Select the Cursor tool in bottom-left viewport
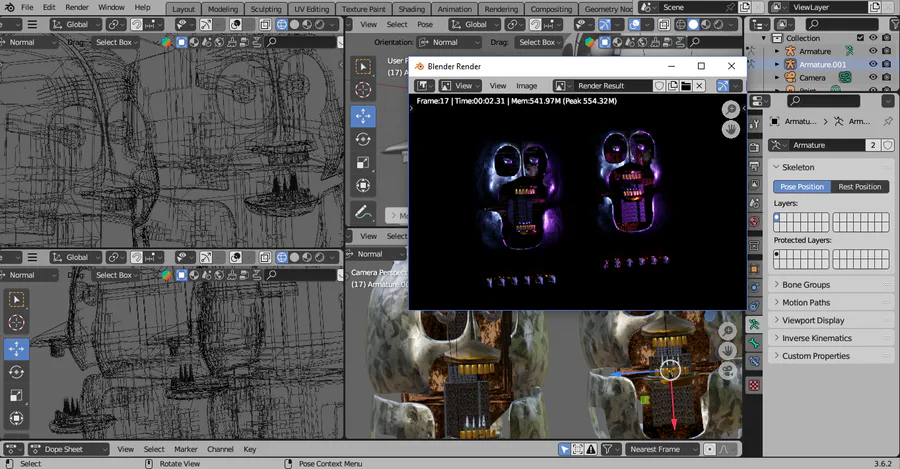Image resolution: width=900 pixels, height=469 pixels. [x=16, y=323]
